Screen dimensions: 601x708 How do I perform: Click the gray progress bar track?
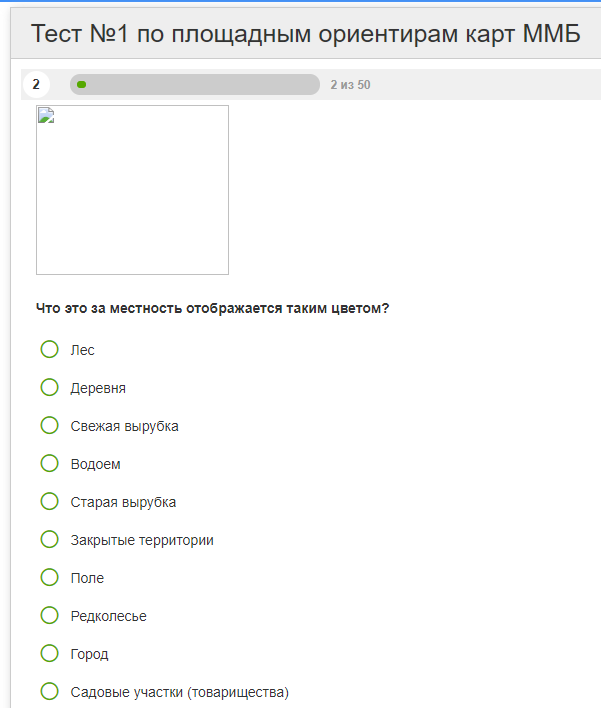[195, 84]
